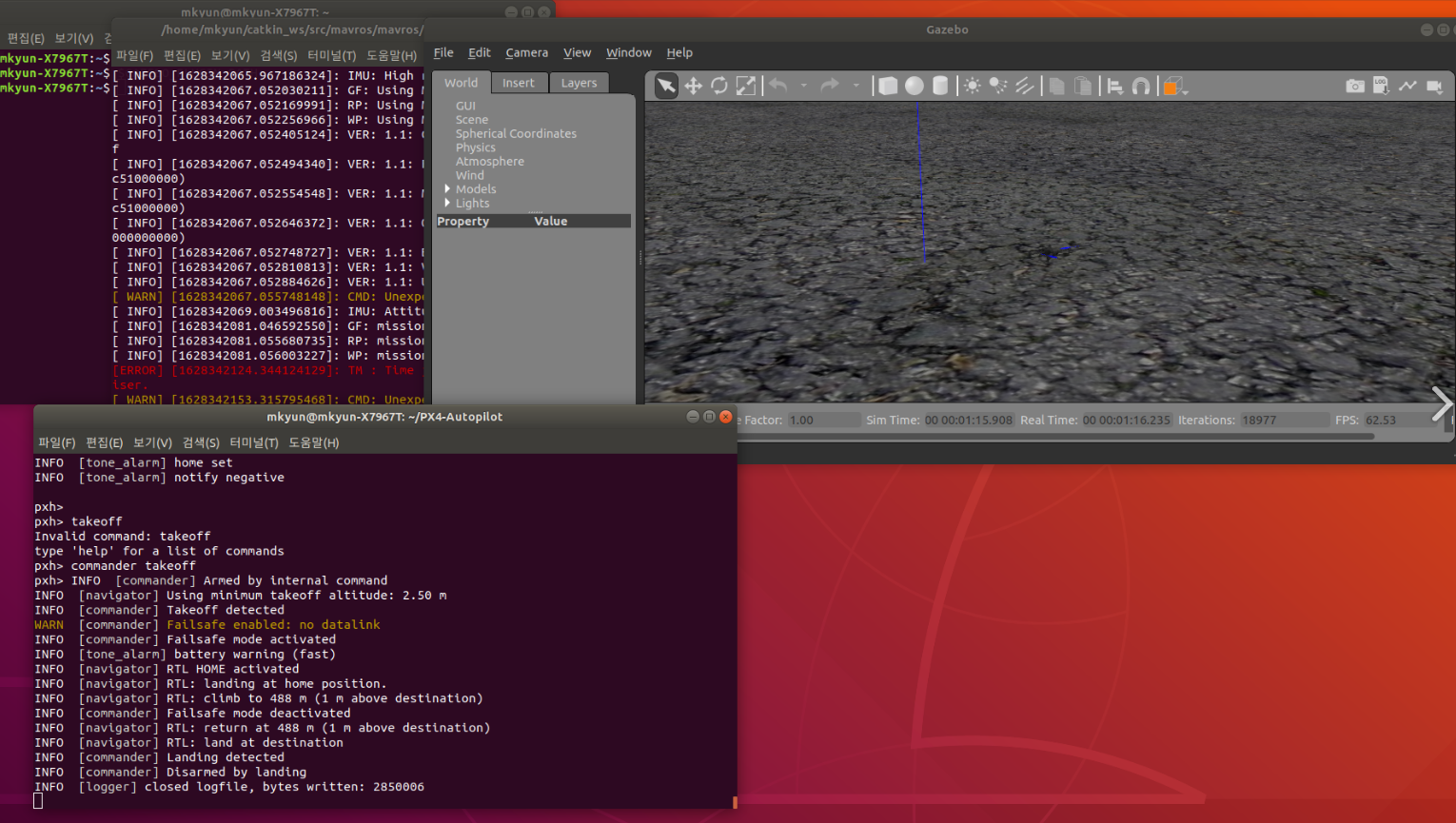Activate the translate mode tool in Gazebo
This screenshot has width=1456, height=823.
tap(693, 86)
